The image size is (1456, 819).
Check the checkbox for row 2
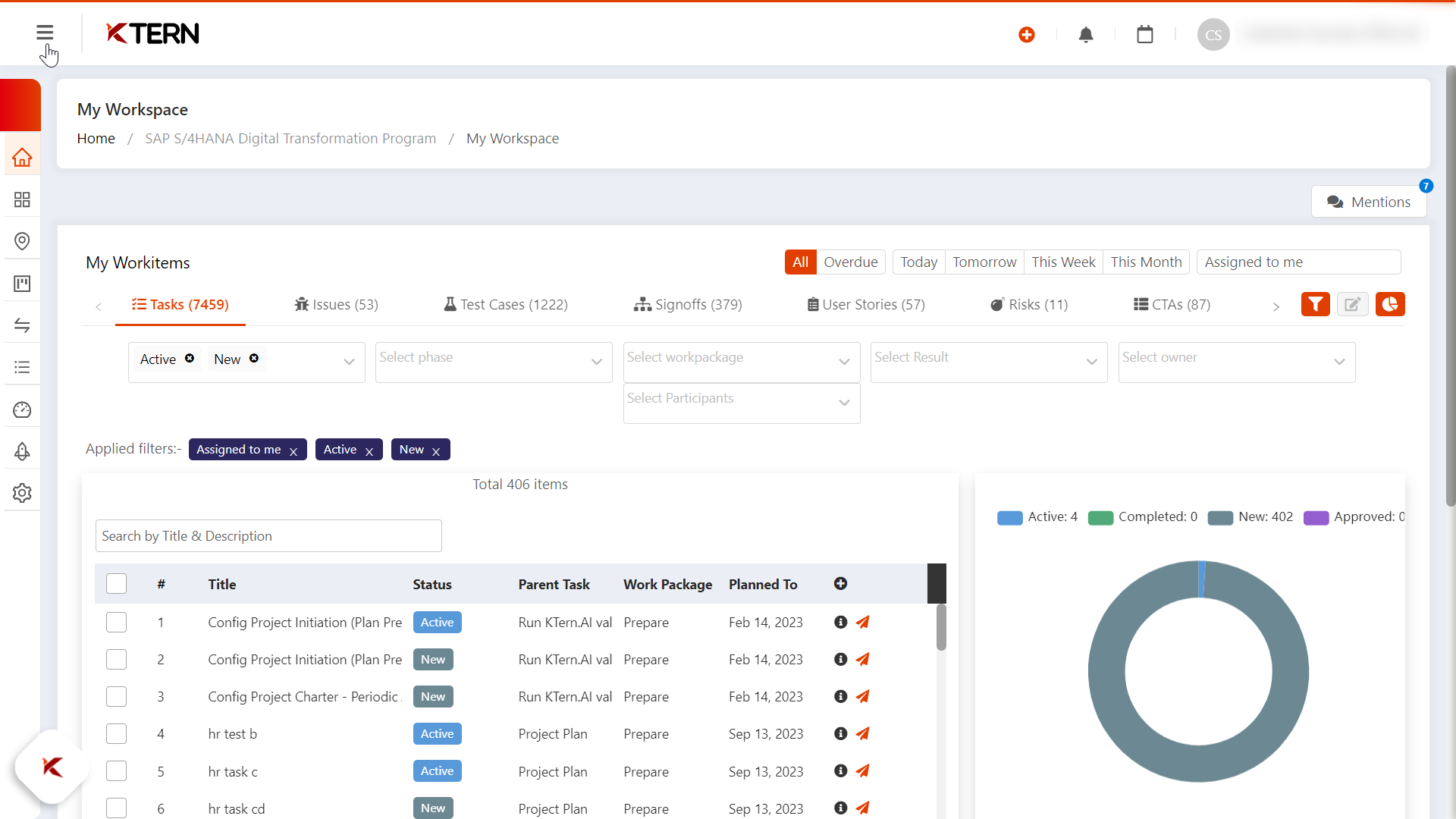pos(116,659)
